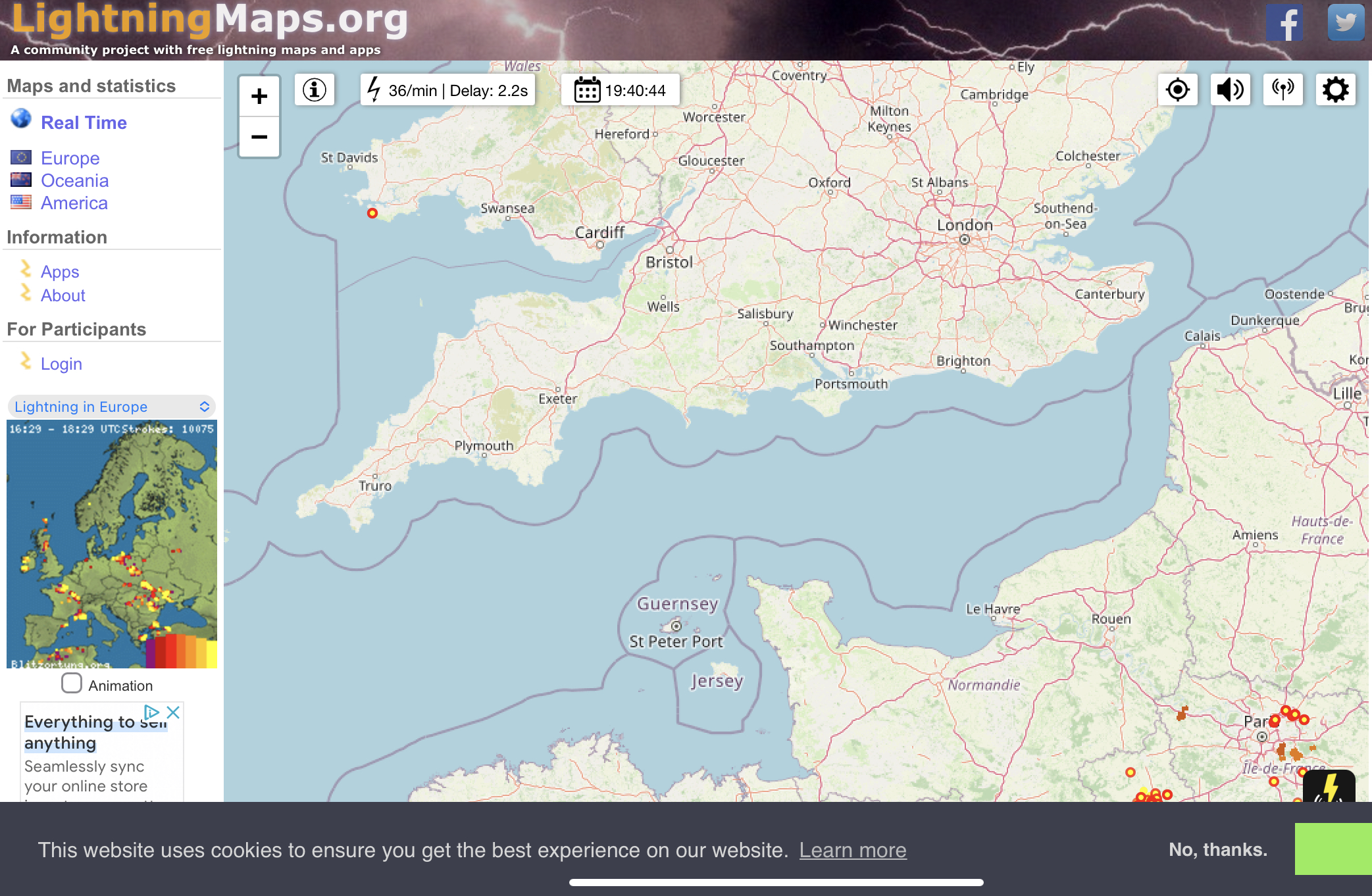Click the flag icon beside Oceania
The image size is (1372, 896).
pos(21,180)
